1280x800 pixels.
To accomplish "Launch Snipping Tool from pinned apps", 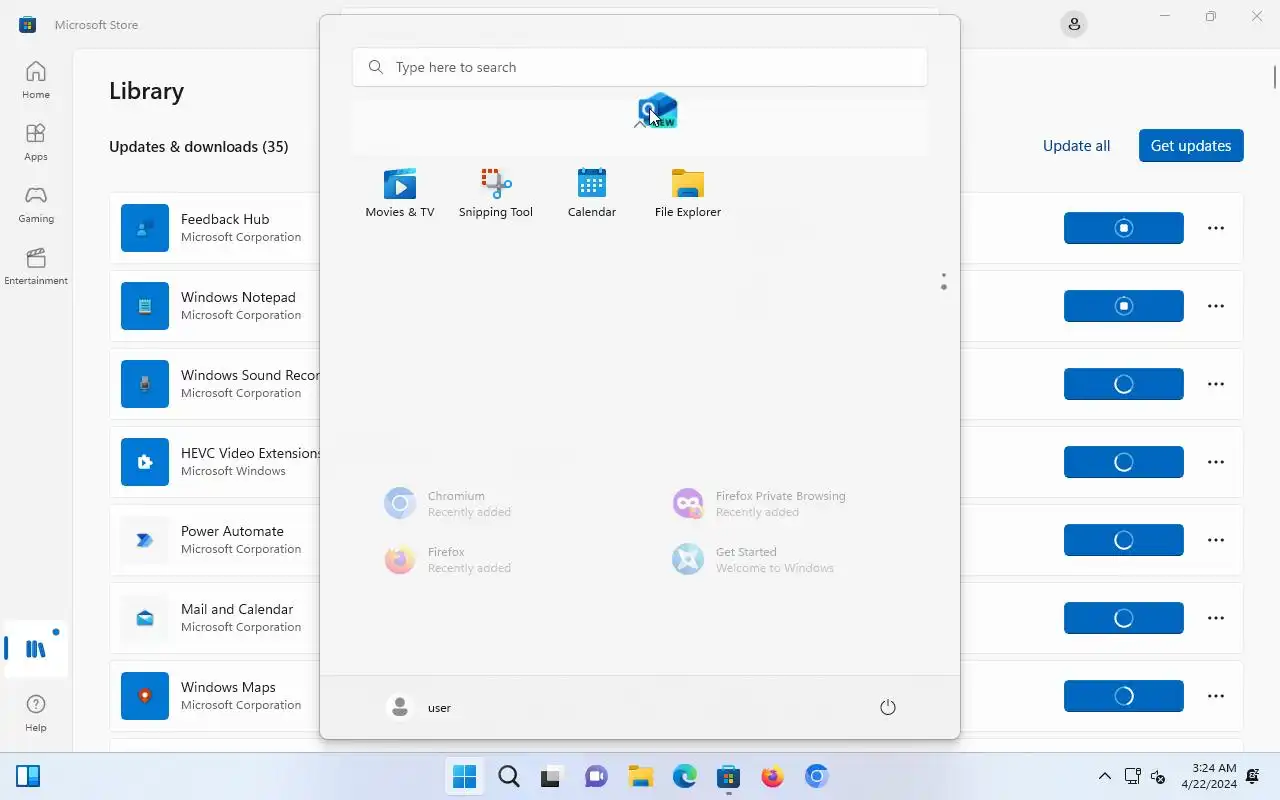I will point(496,193).
